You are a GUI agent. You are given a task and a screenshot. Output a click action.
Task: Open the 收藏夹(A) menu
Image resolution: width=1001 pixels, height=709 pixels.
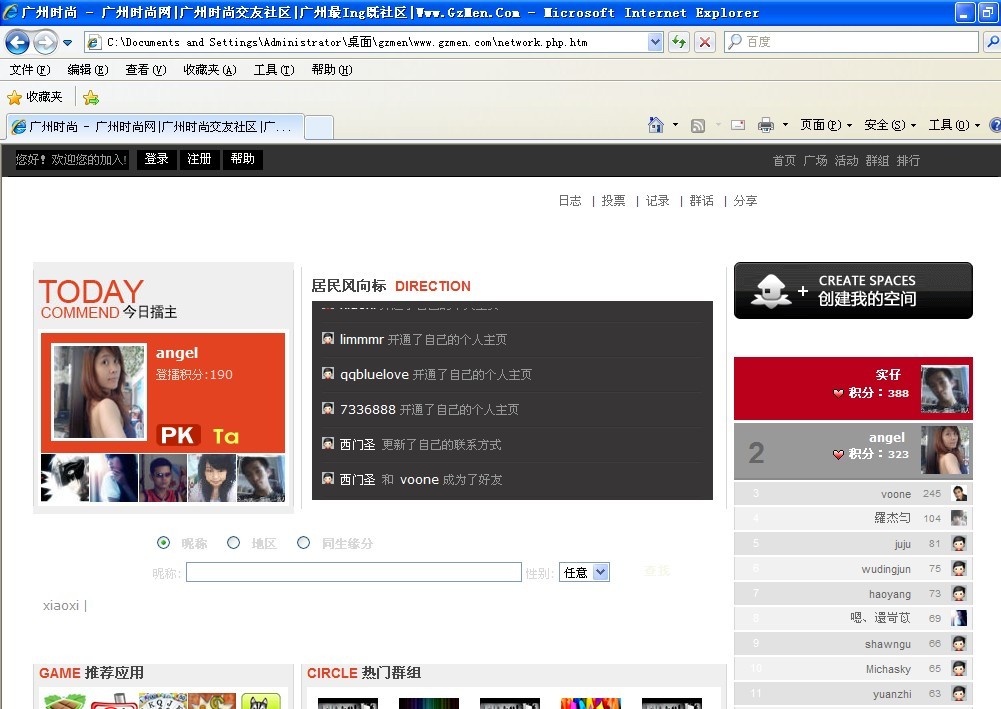pyautogui.click(x=209, y=70)
